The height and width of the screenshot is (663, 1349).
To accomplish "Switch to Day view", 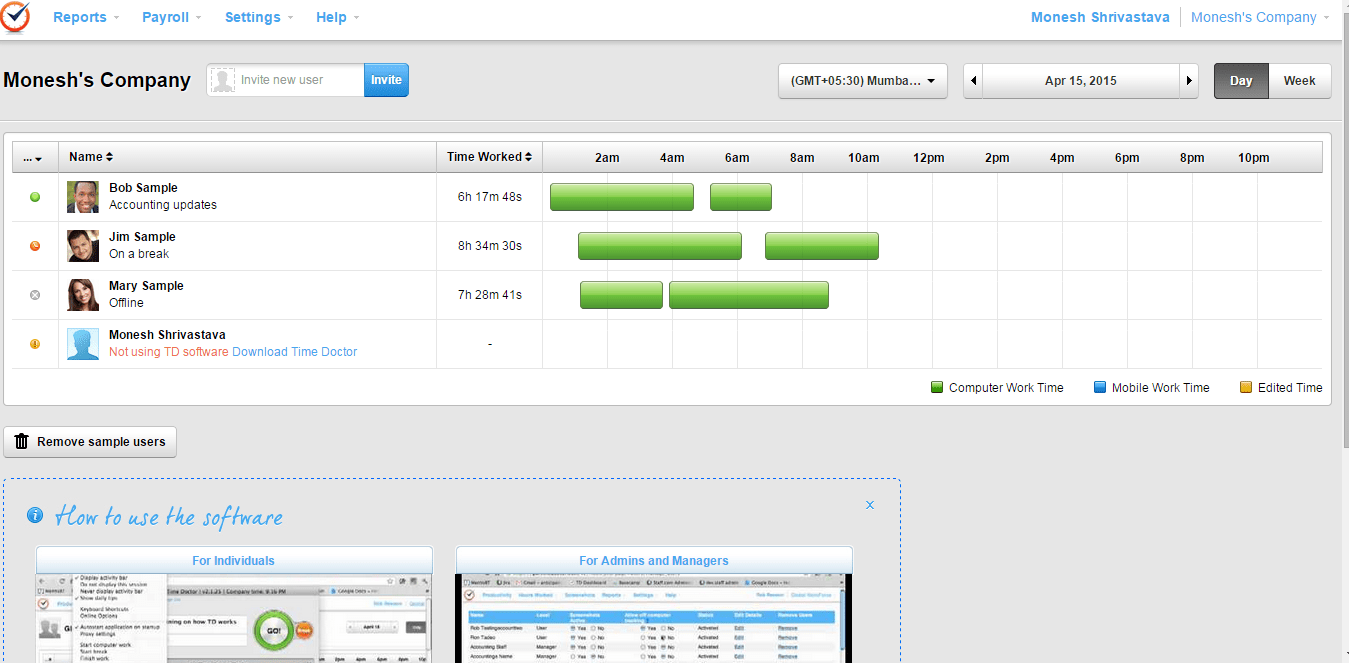I will [x=1241, y=81].
